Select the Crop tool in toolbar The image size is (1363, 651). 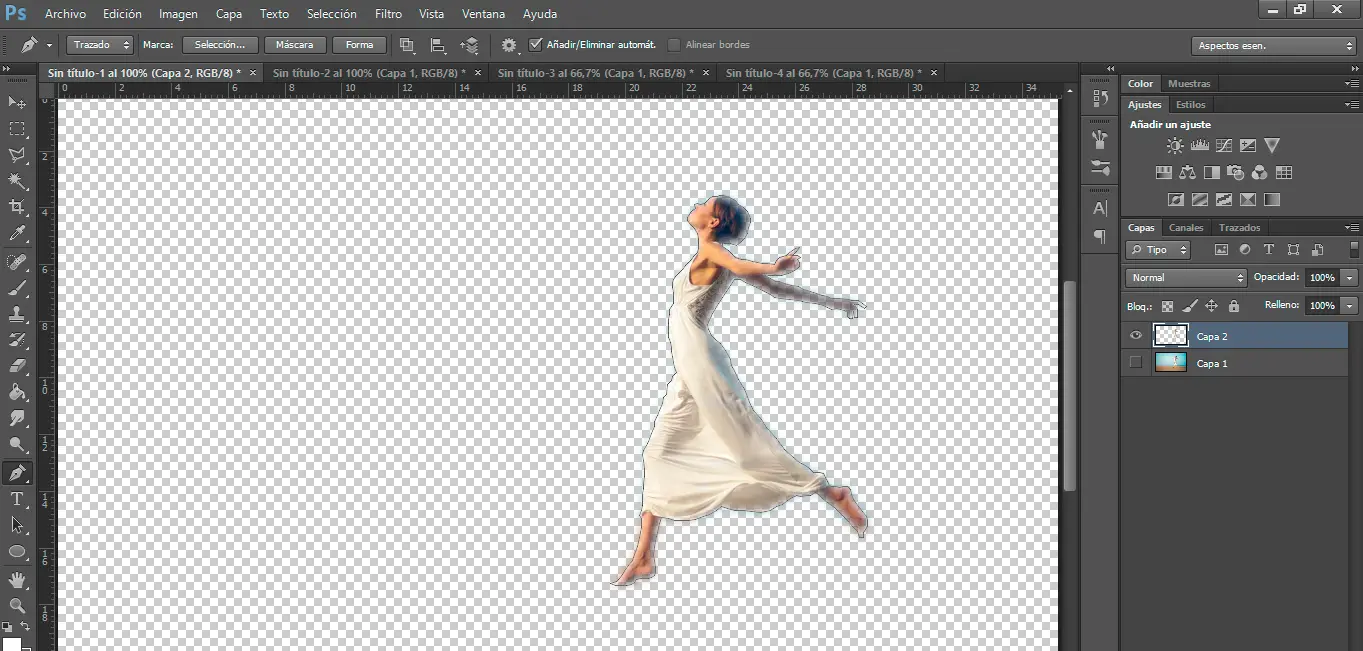point(17,207)
